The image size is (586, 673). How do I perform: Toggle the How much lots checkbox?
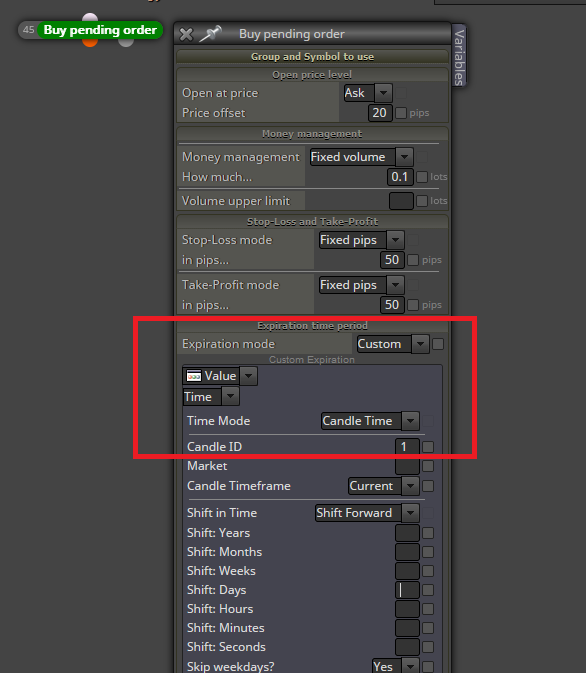pos(422,177)
